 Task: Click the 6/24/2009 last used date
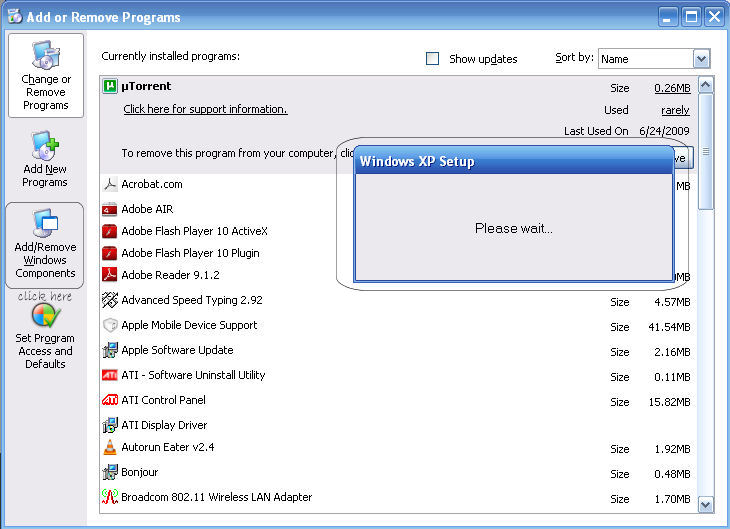pyautogui.click(x=664, y=131)
